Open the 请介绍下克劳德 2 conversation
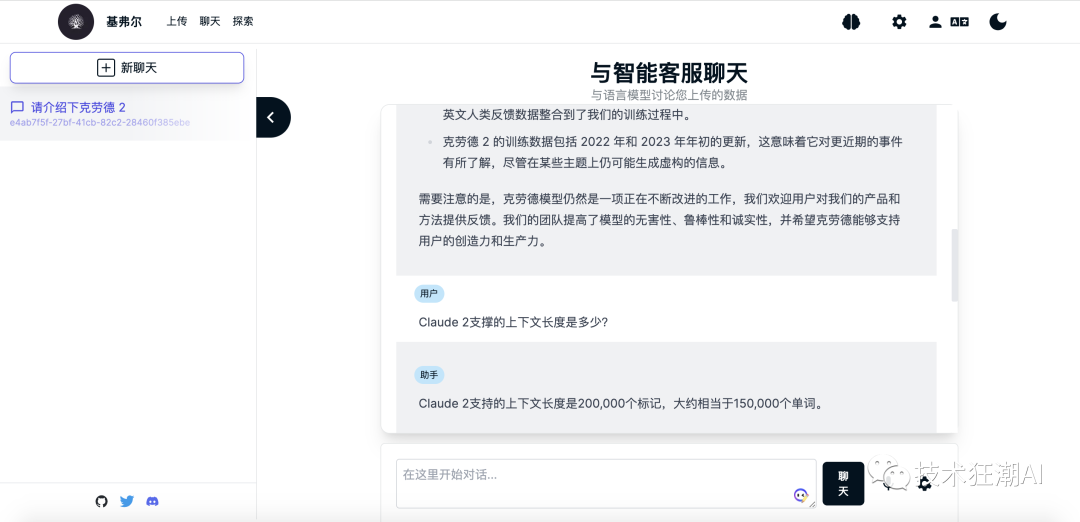Screen dimensions: 1080x522 [78, 107]
